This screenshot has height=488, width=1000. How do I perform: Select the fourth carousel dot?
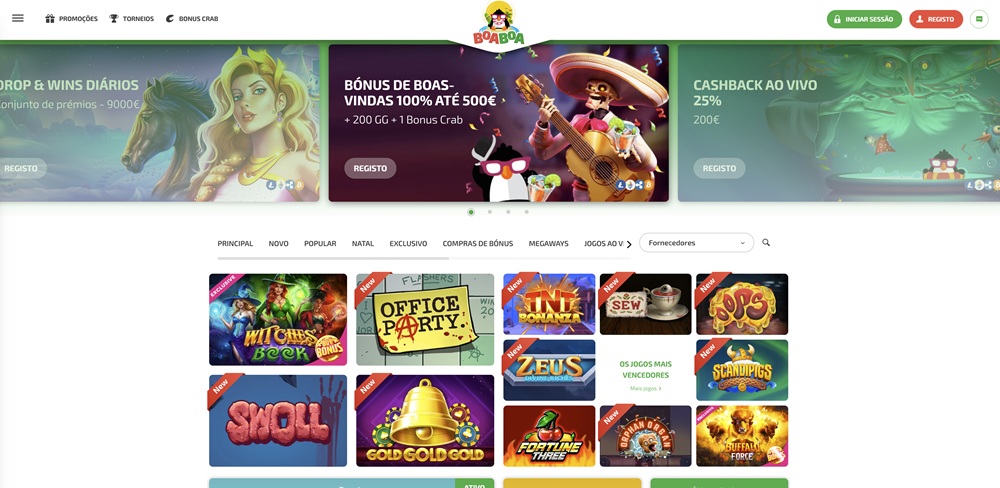tap(527, 212)
